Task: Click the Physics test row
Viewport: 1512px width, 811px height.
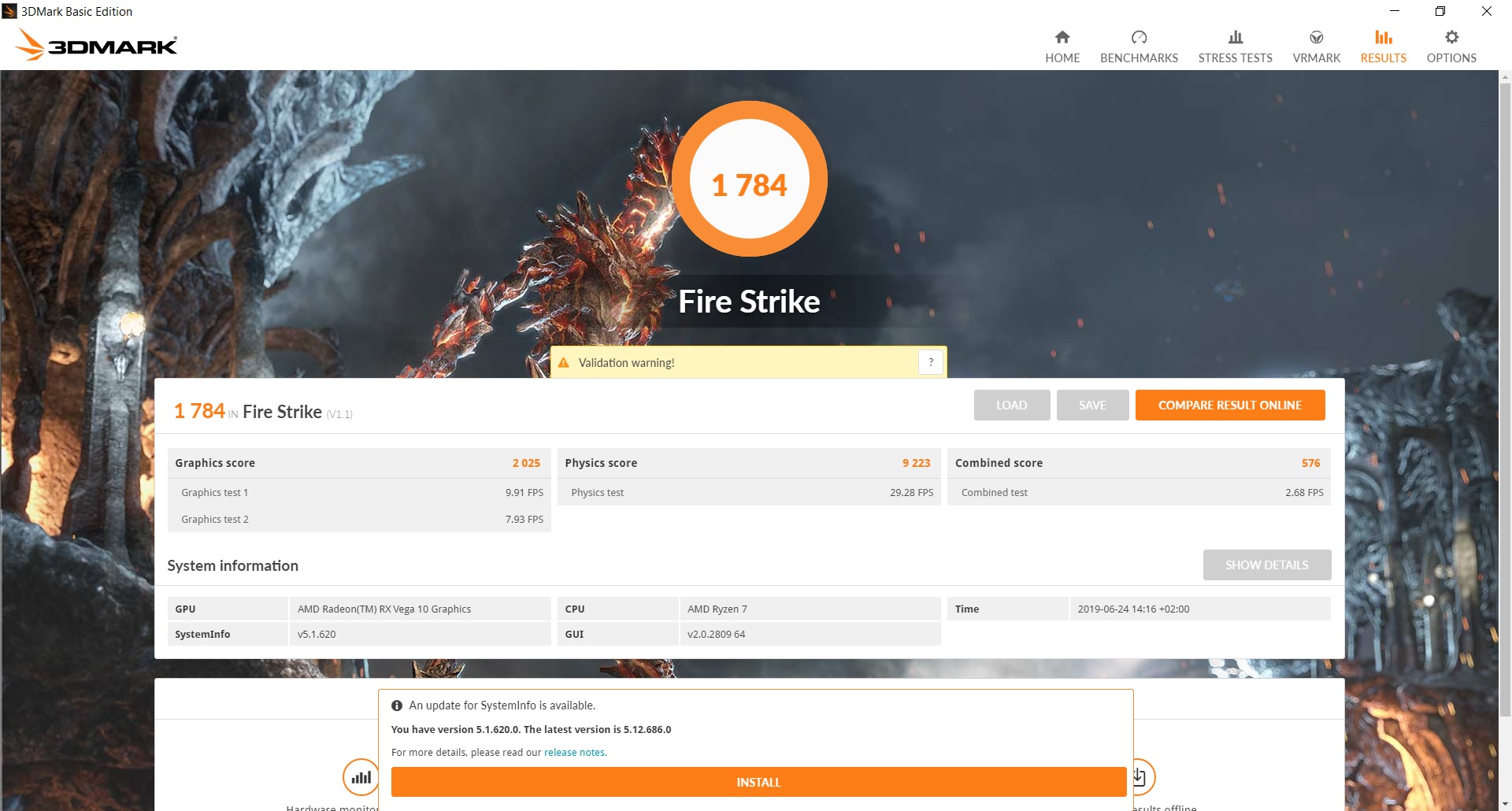Action: click(x=749, y=492)
